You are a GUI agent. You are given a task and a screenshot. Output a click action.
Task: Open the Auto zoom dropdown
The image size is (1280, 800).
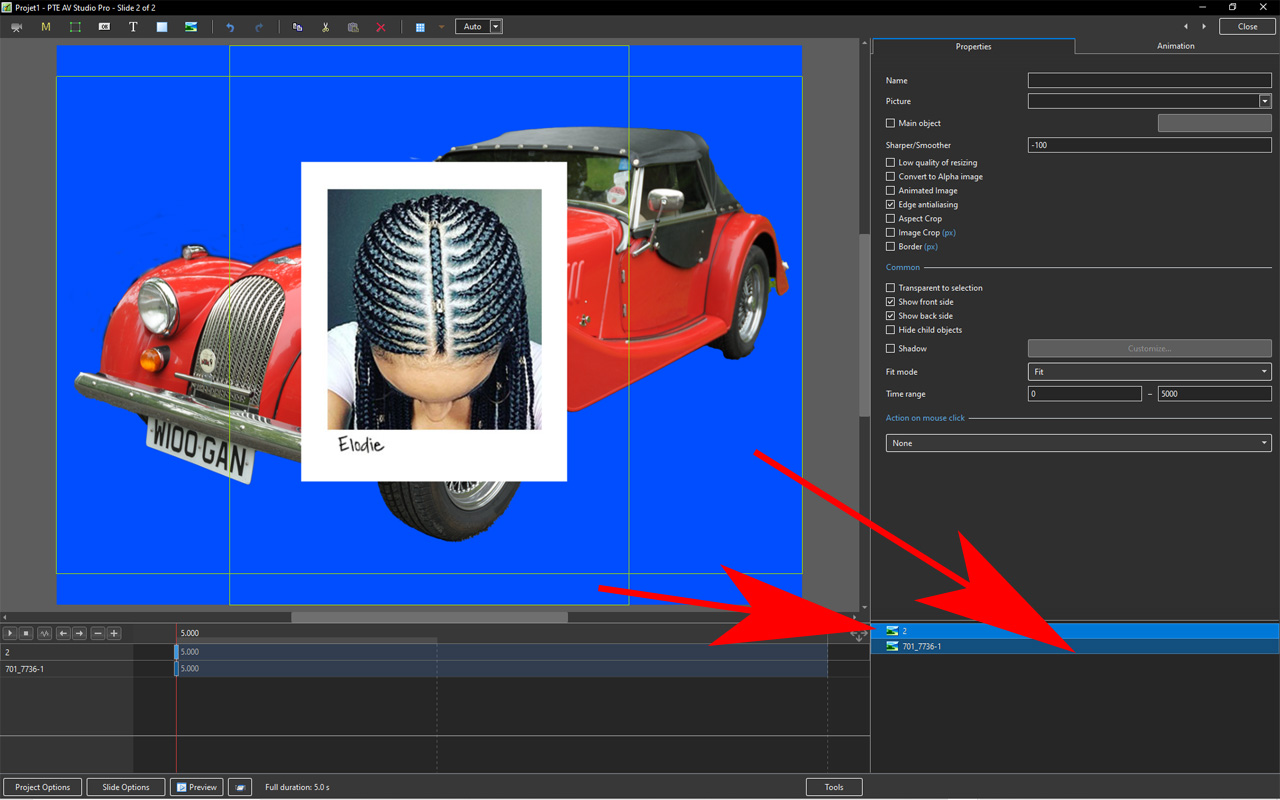click(x=496, y=27)
